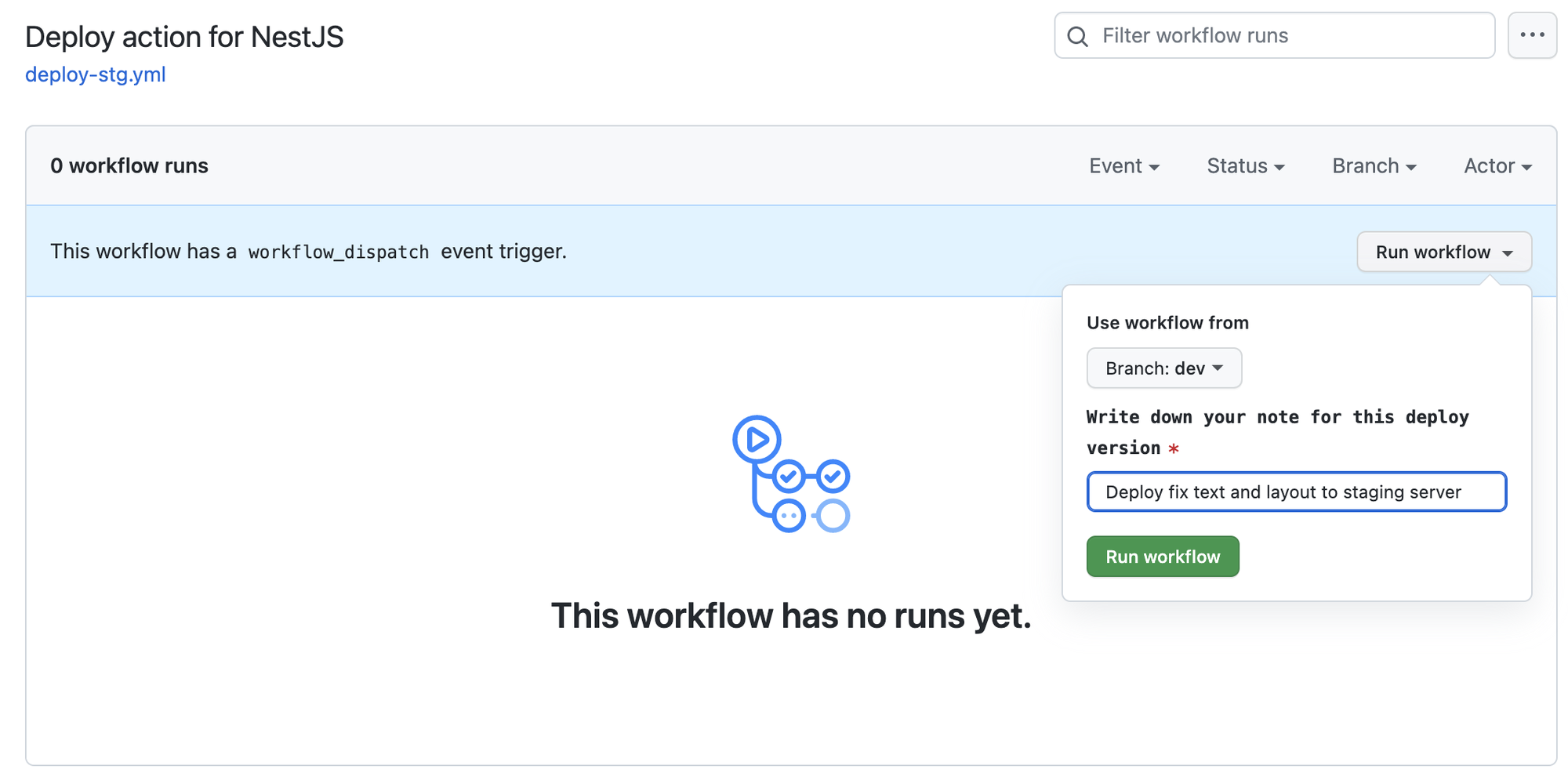Open the Event filter dropdown

tap(1124, 165)
